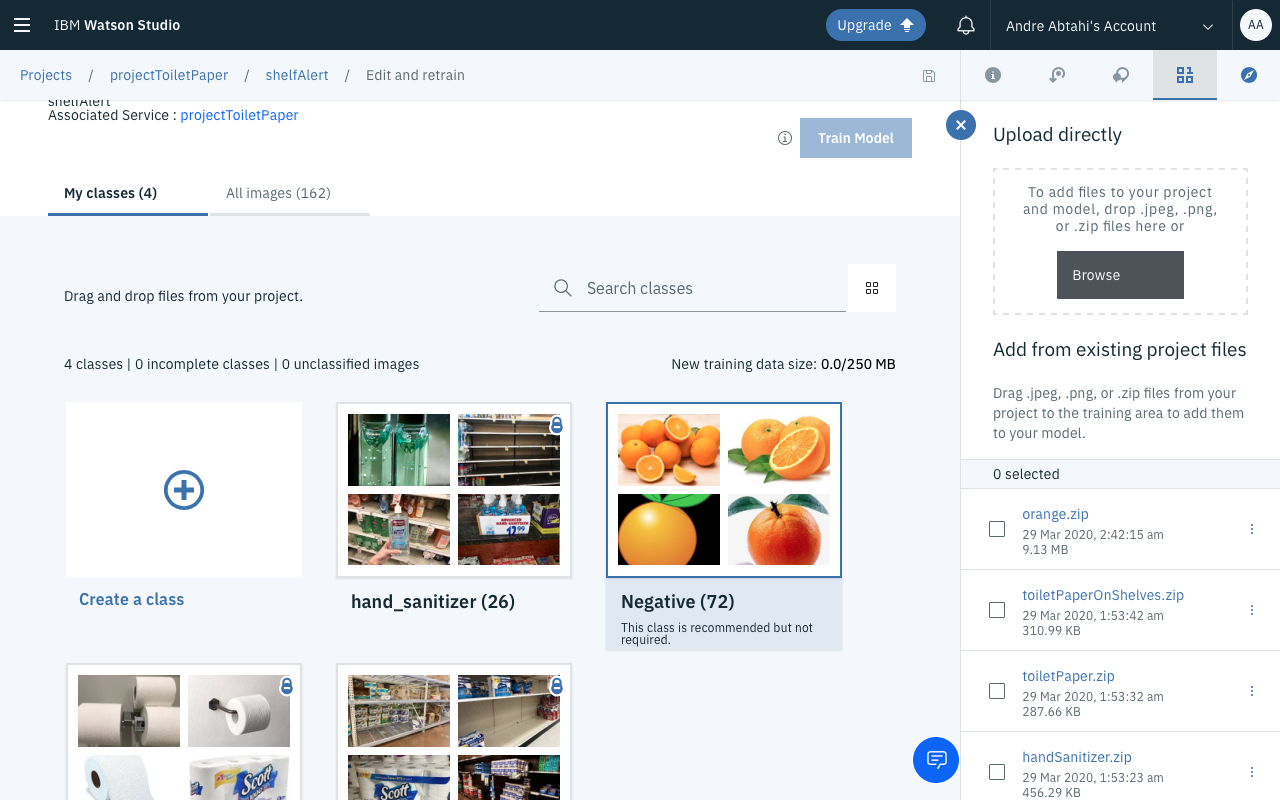Select the data assets grid icon
This screenshot has height=800, width=1280.
click(x=1185, y=75)
